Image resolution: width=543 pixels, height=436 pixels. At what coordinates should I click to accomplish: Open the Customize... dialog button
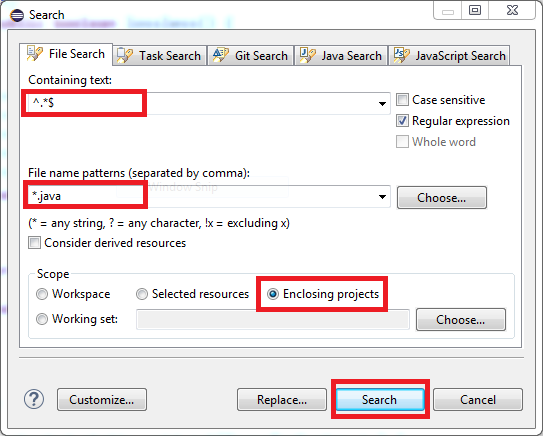[x=102, y=399]
